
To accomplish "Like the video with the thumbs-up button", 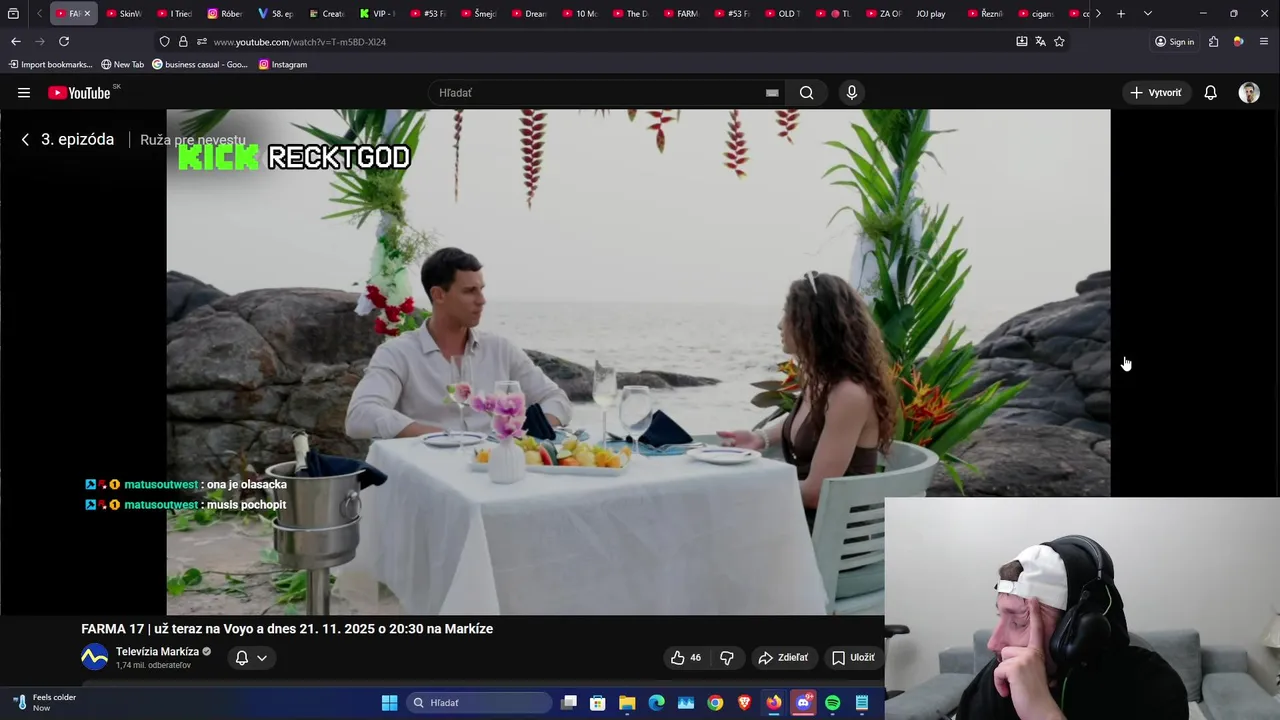I will point(686,657).
